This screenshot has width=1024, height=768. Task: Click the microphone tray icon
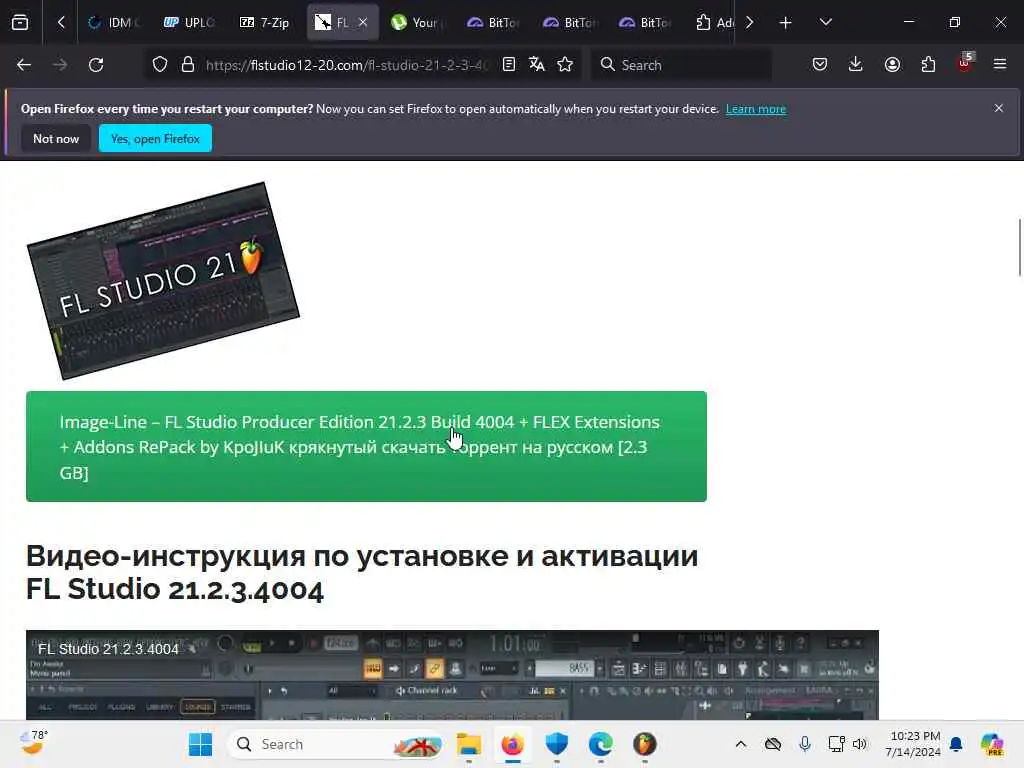point(805,744)
